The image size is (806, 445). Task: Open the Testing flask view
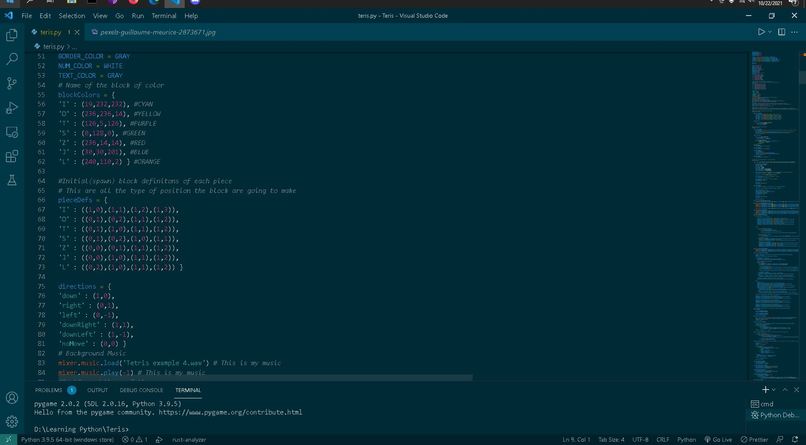coord(11,180)
